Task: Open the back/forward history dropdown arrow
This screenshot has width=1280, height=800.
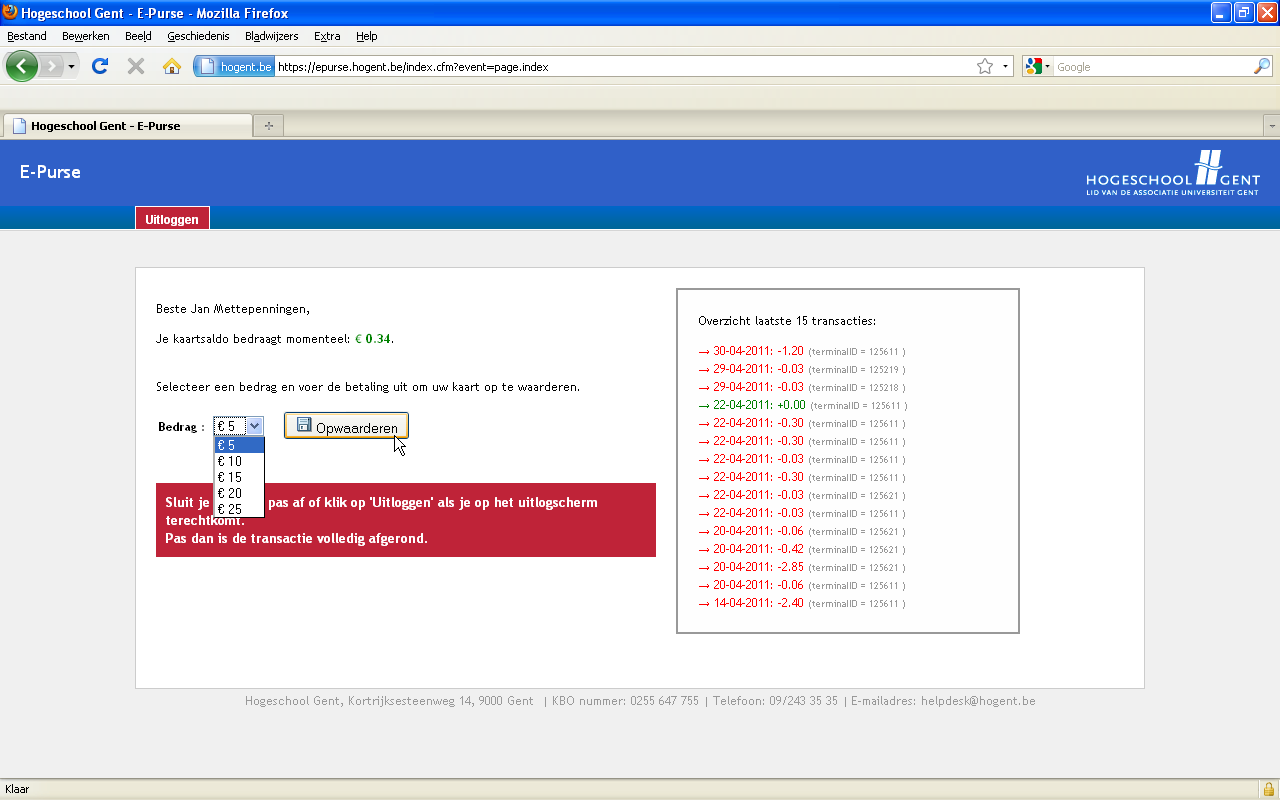Action: 71,67
